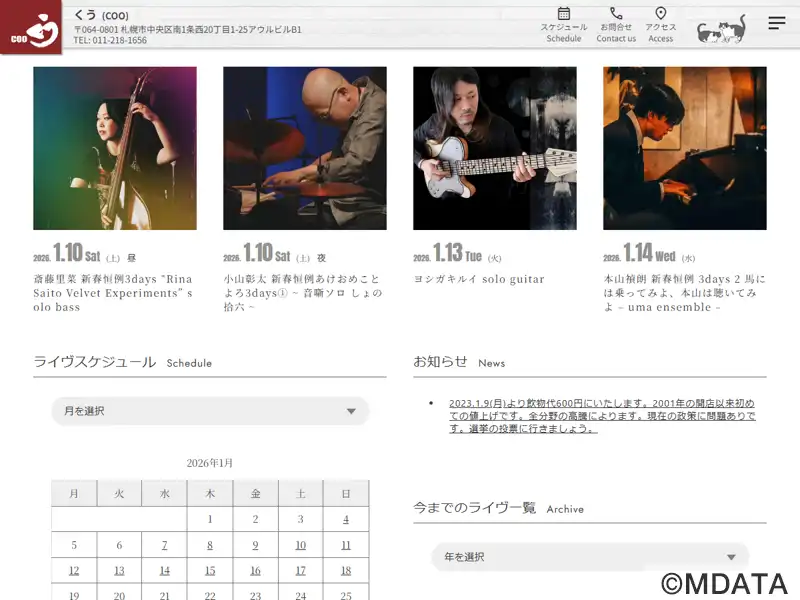Click the お知らせ News heading

(459, 362)
